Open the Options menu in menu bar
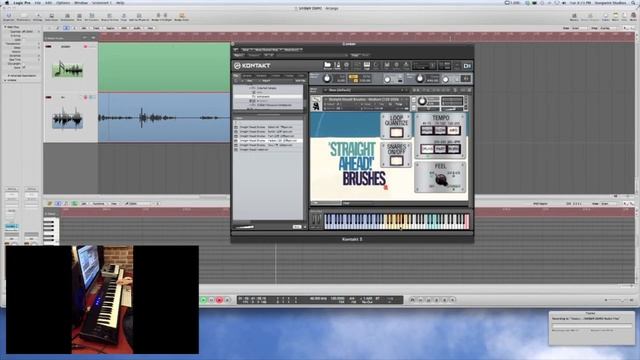The height and width of the screenshot is (360, 640). [x=63, y=2]
